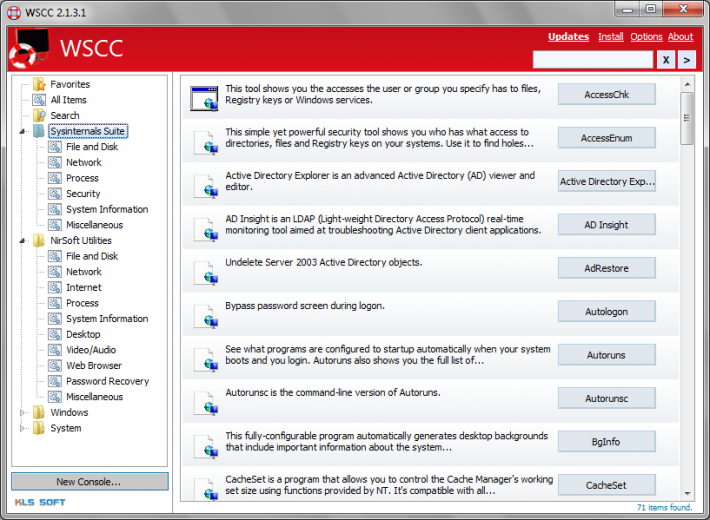Expand the System tree node
Screen dimensions: 710x520
22,428
